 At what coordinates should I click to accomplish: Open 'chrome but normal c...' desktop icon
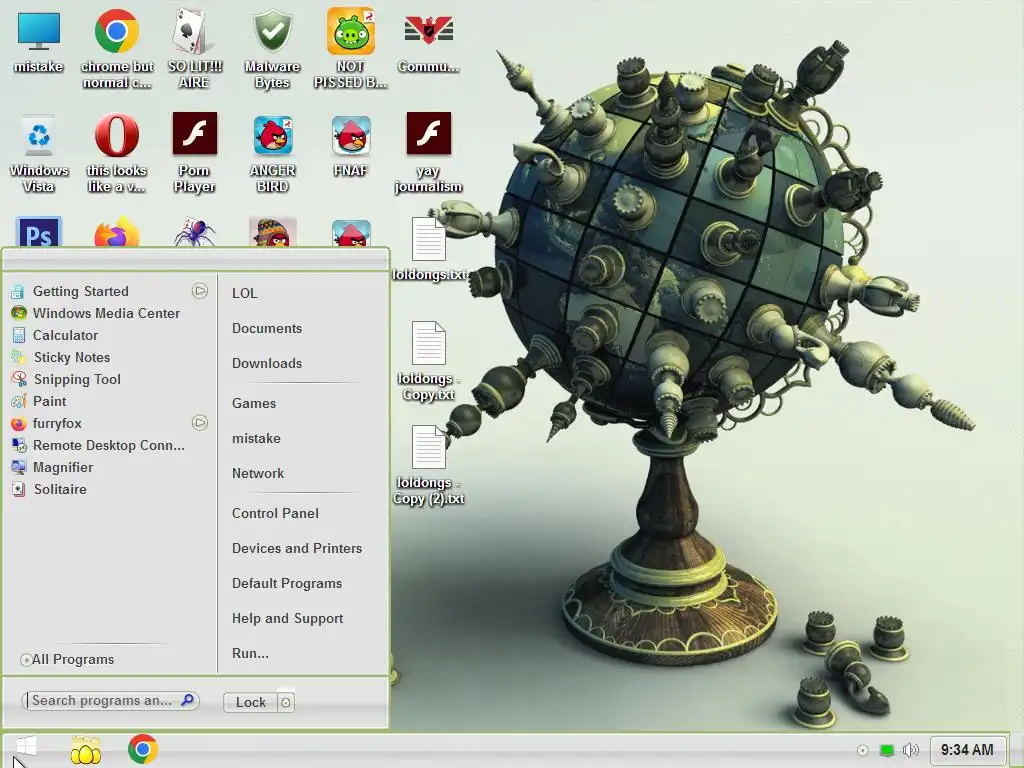point(117,49)
